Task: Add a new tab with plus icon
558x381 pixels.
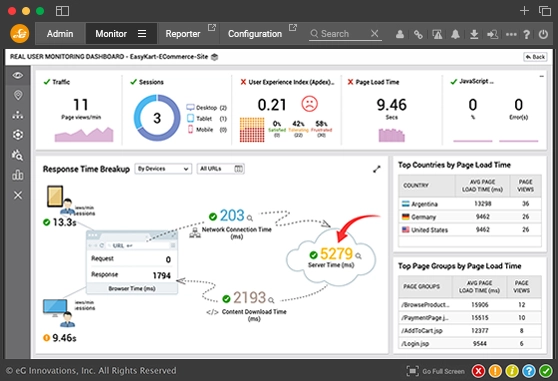Action: click(524, 11)
